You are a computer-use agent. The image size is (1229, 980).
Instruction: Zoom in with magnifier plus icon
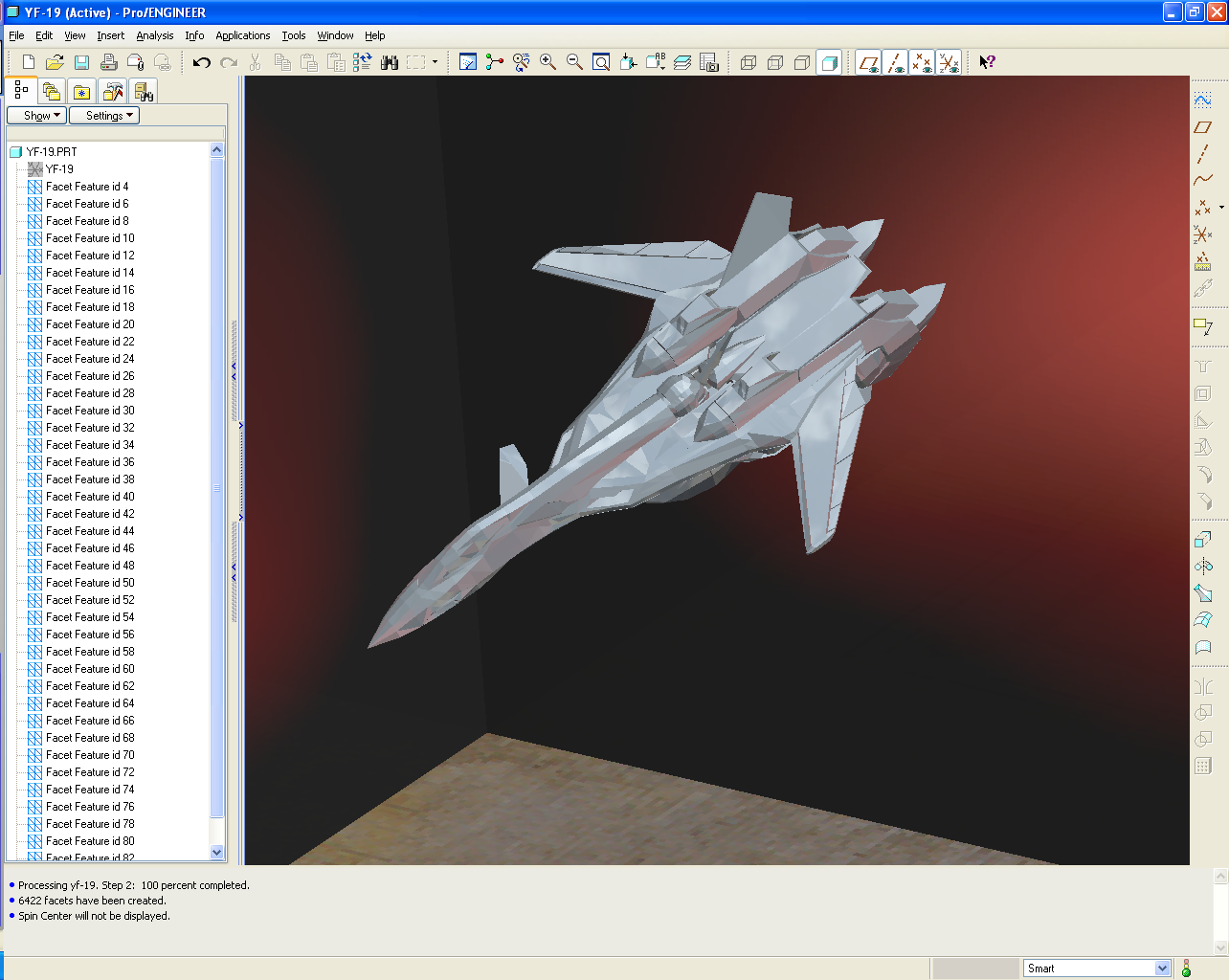(x=548, y=62)
